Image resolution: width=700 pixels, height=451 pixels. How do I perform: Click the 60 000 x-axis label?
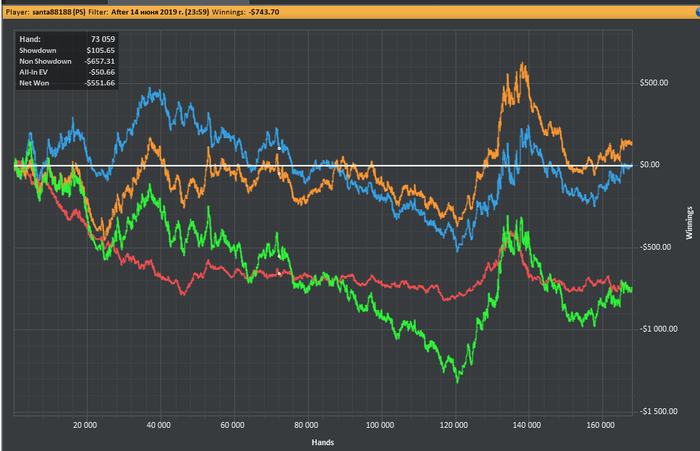tap(232, 425)
